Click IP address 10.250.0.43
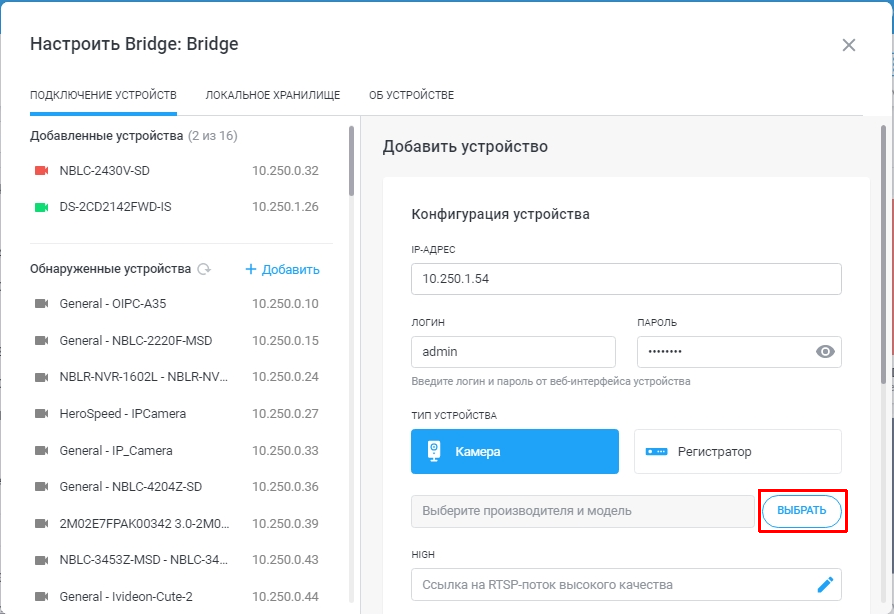The width and height of the screenshot is (894, 614). (286, 560)
